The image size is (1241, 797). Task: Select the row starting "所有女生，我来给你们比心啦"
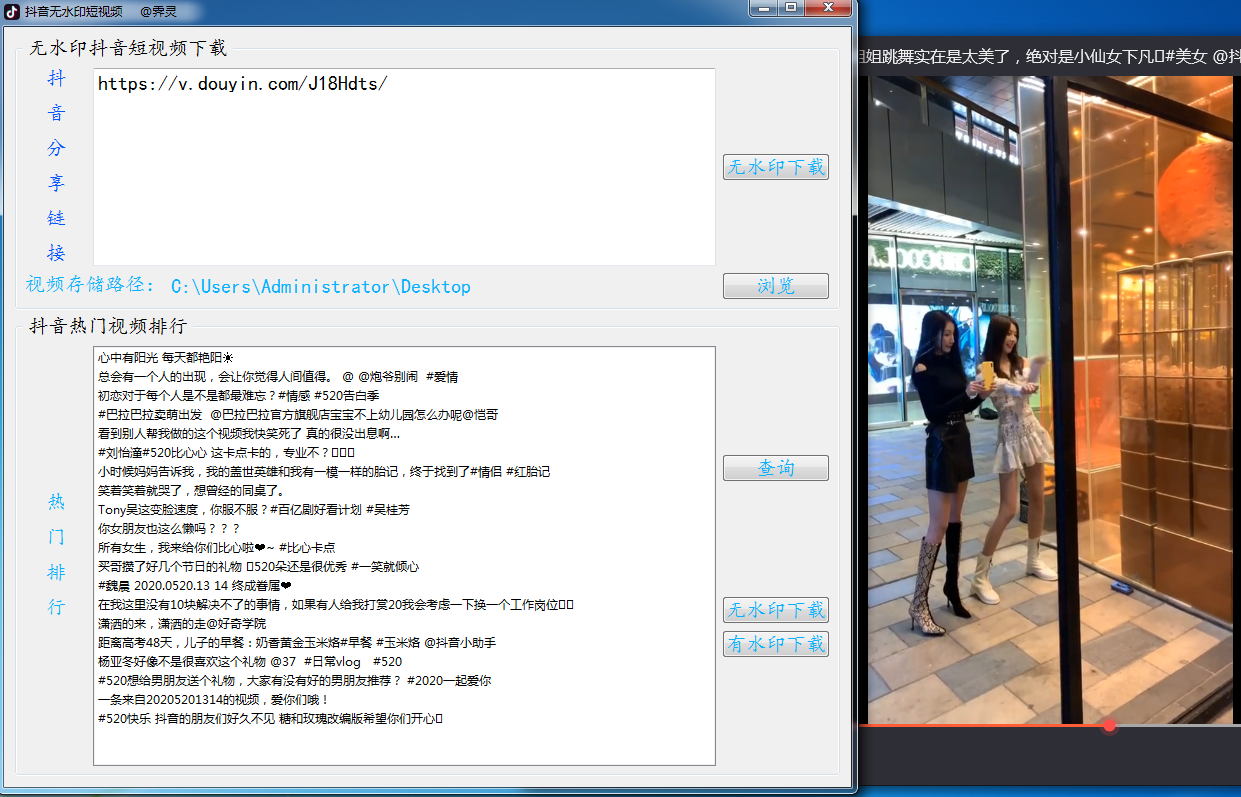pos(404,547)
